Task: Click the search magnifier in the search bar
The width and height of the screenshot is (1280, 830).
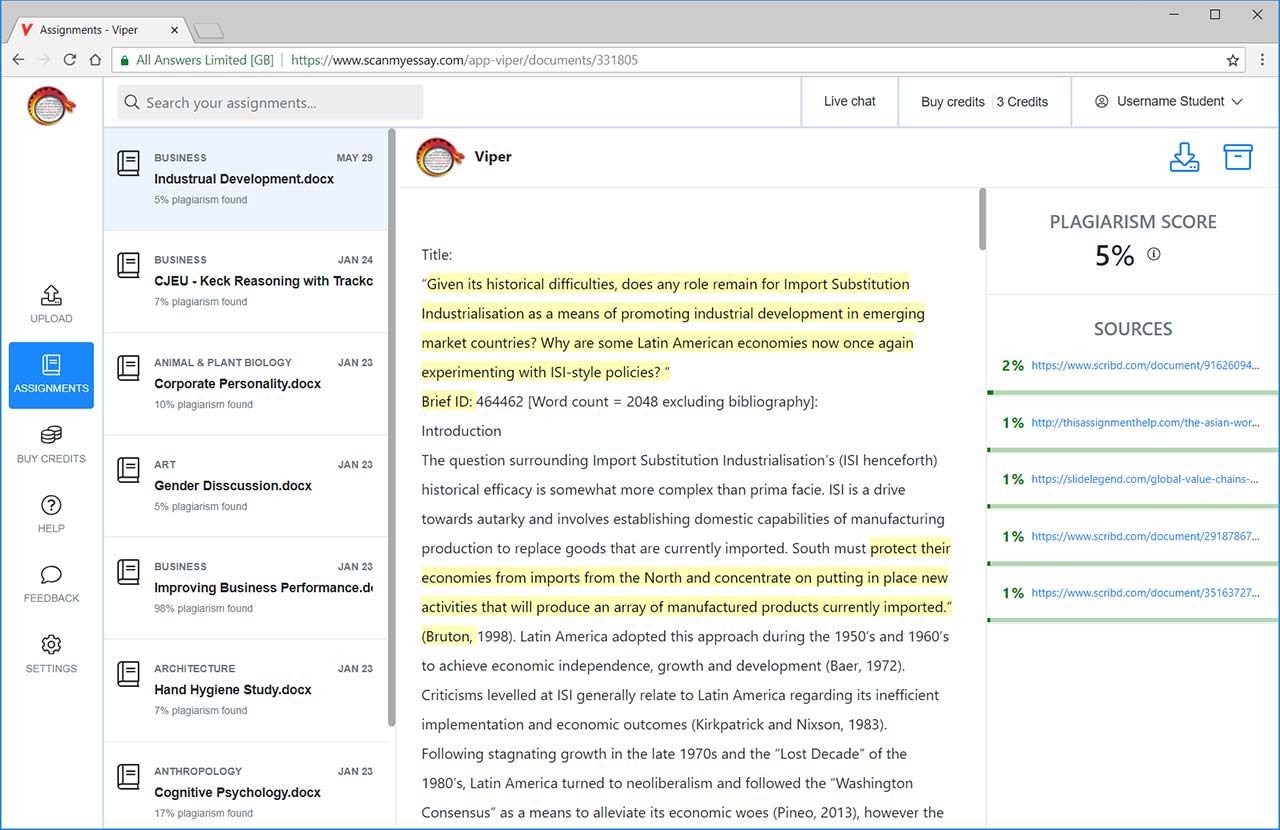Action: click(131, 102)
